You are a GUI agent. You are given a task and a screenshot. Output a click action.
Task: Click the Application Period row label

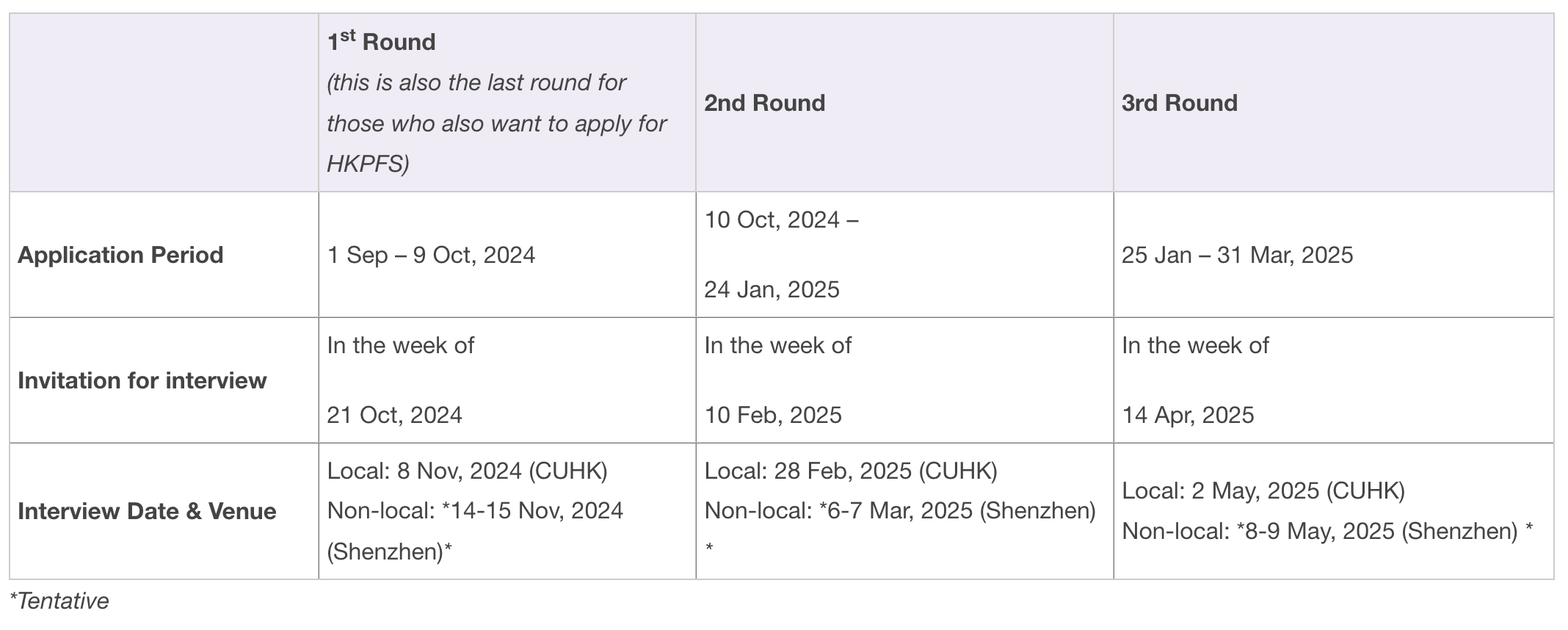120,255
